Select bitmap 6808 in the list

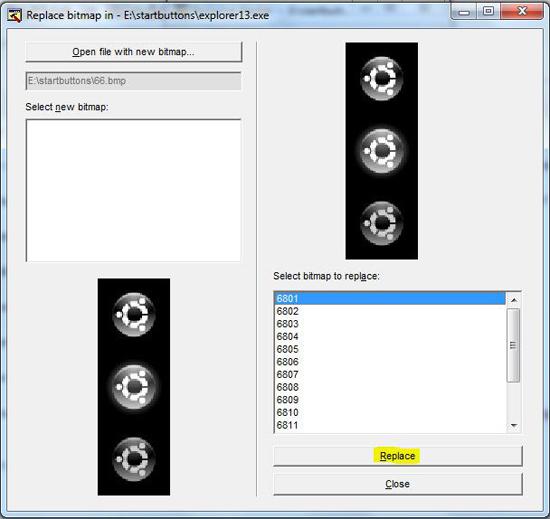(x=389, y=387)
